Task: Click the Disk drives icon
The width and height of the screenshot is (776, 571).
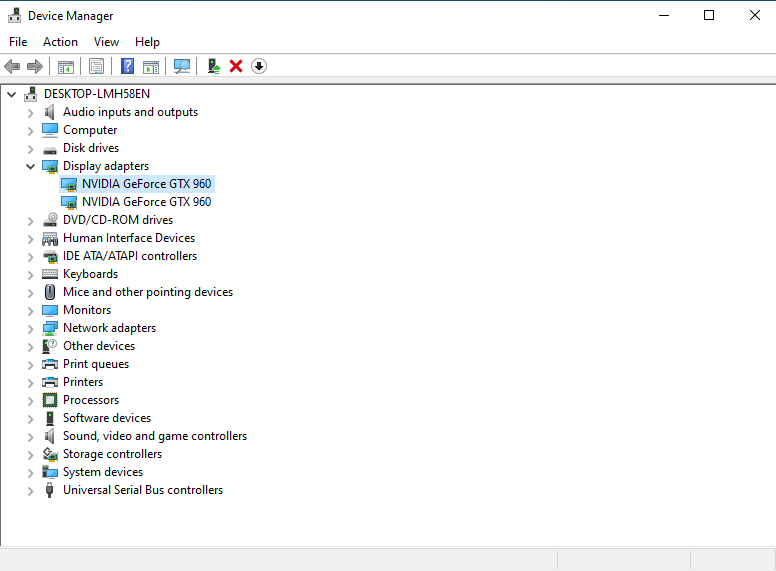Action: click(50, 149)
